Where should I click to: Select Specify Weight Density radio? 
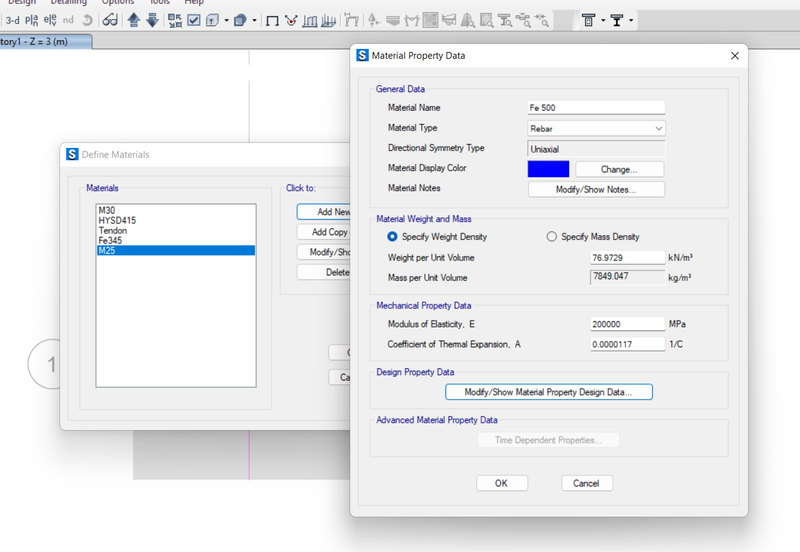(392, 237)
